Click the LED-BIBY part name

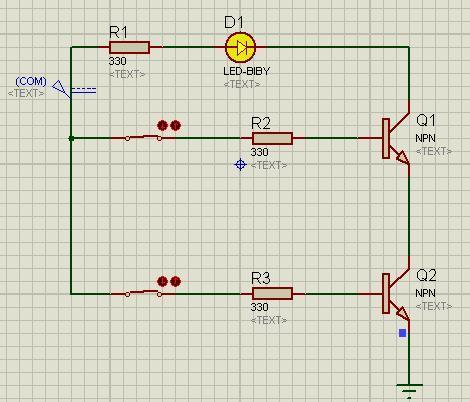(247, 71)
